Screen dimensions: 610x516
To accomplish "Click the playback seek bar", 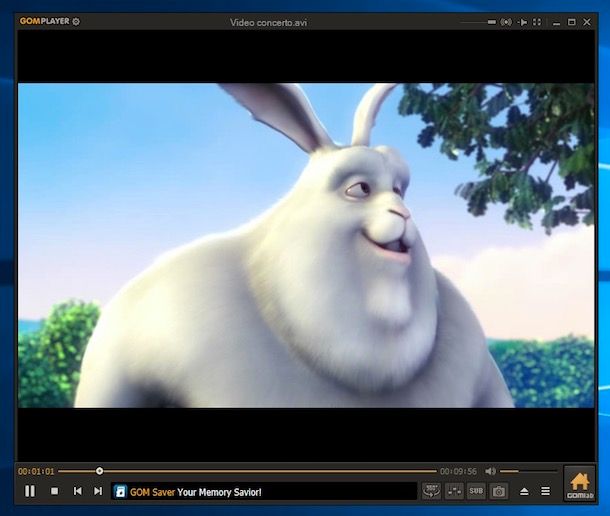I will tap(247, 471).
